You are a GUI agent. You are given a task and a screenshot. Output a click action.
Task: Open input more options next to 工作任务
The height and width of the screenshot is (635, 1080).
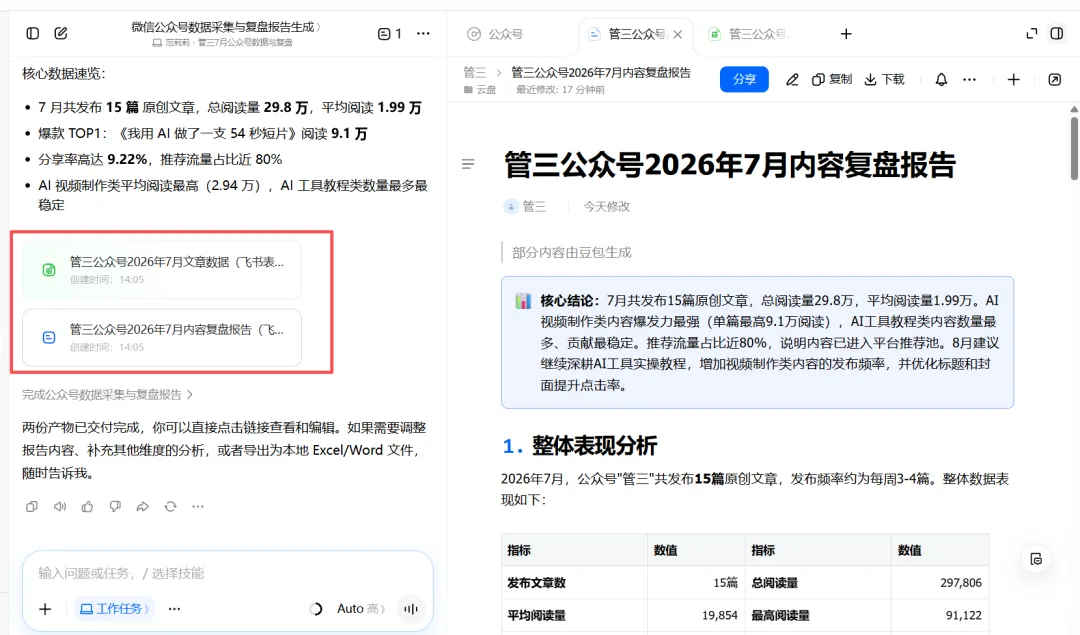(174, 609)
